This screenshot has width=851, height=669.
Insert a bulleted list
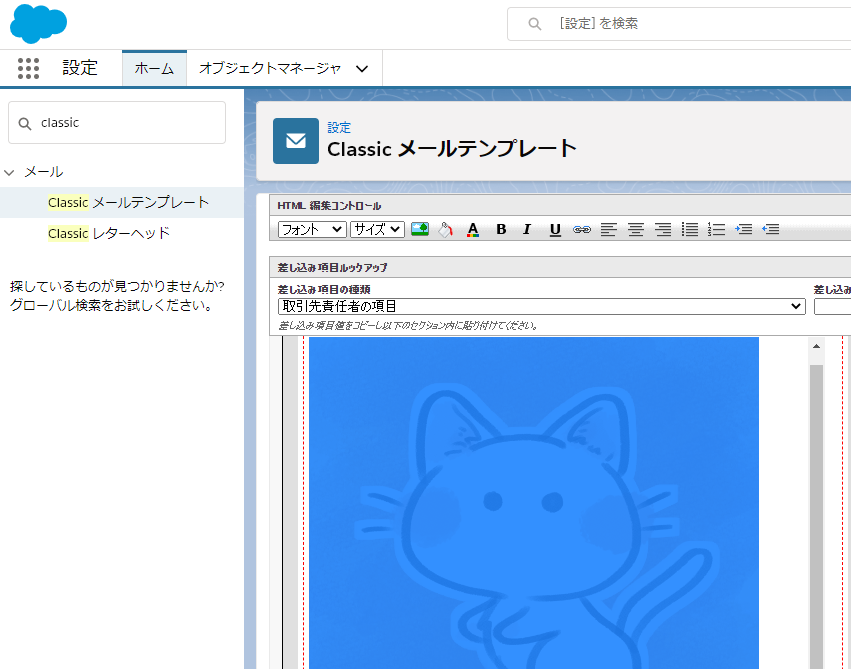pos(690,229)
